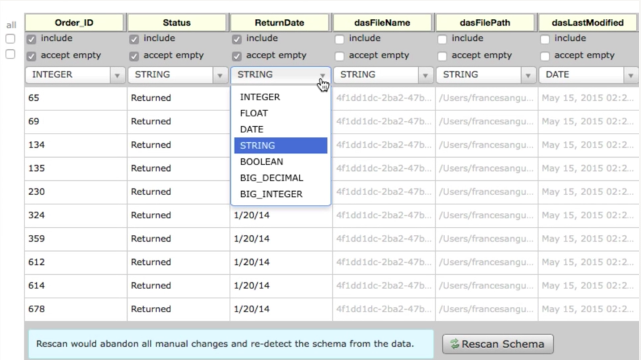Screen dimensions: 641x360
Task: Select Order_ID cell with value 678
Action: point(76,309)
